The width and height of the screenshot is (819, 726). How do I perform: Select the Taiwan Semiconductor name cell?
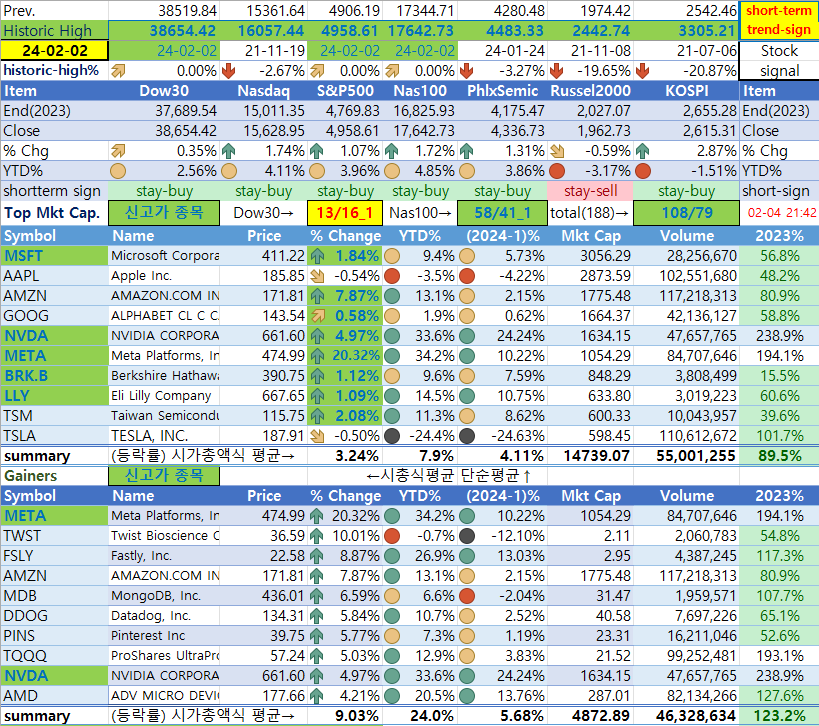[x=164, y=416]
